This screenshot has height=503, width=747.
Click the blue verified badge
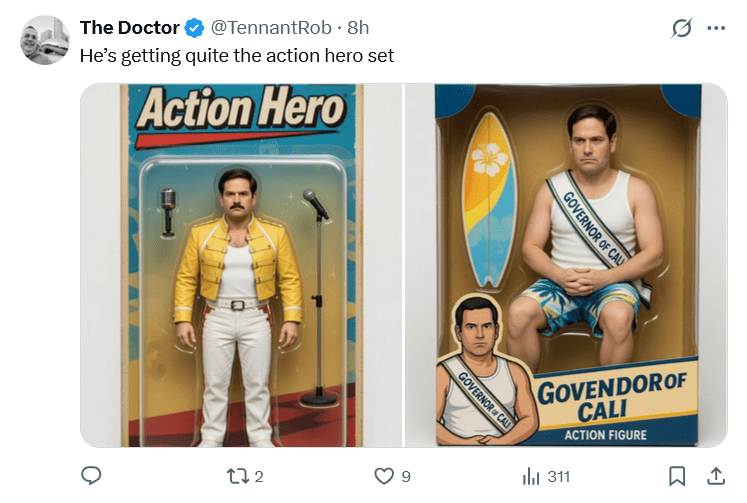[x=196, y=28]
